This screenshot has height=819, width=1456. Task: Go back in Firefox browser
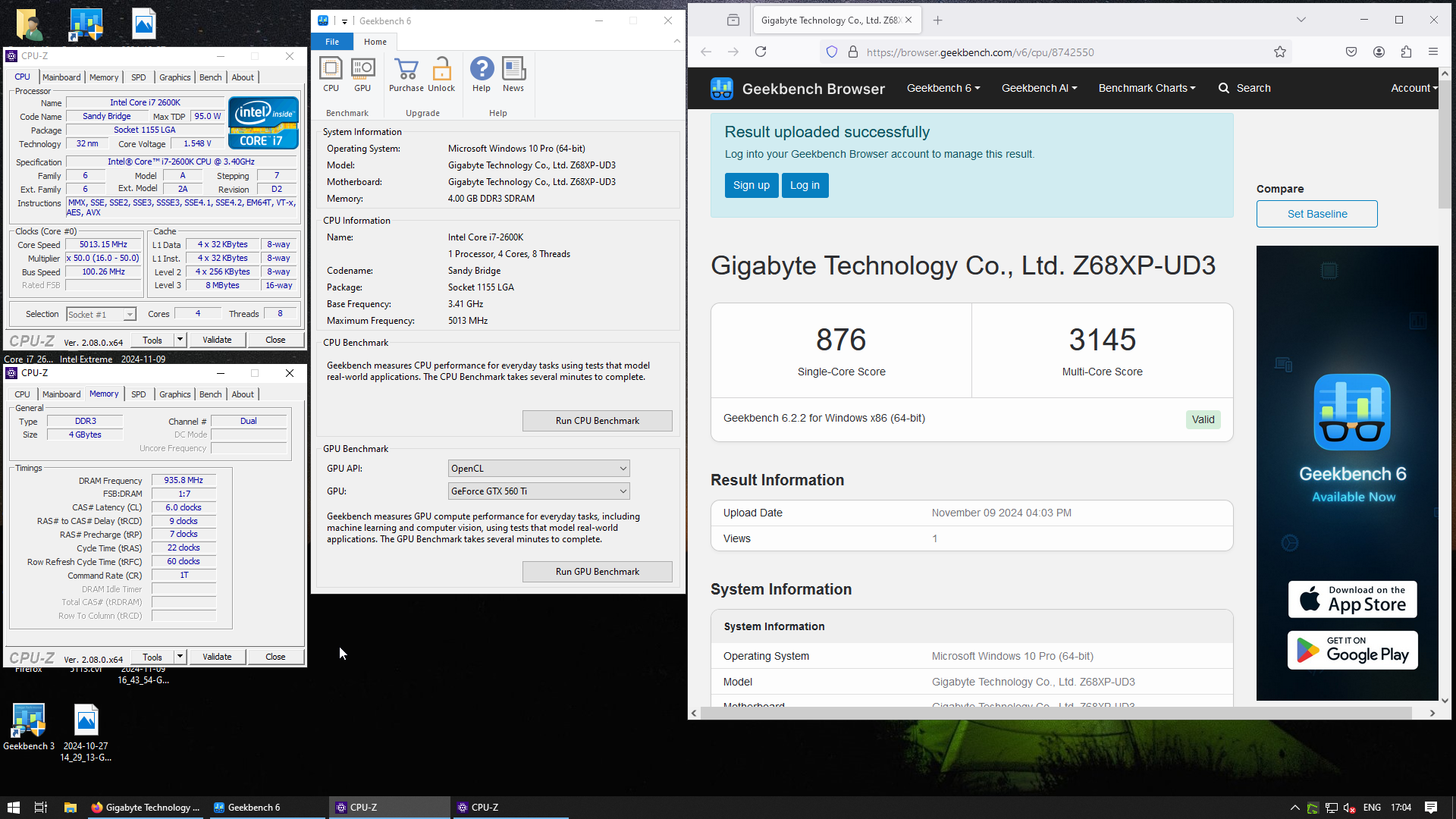pos(706,52)
